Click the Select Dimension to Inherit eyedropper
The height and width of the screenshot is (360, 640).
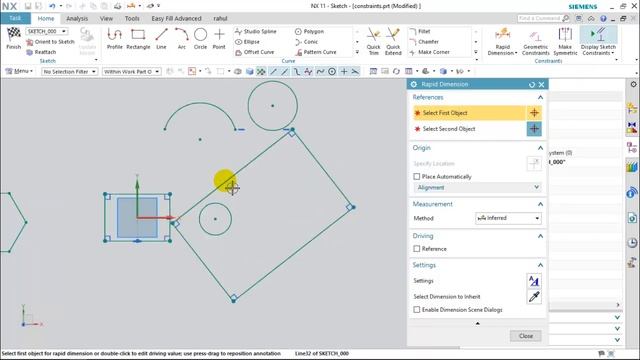534,297
